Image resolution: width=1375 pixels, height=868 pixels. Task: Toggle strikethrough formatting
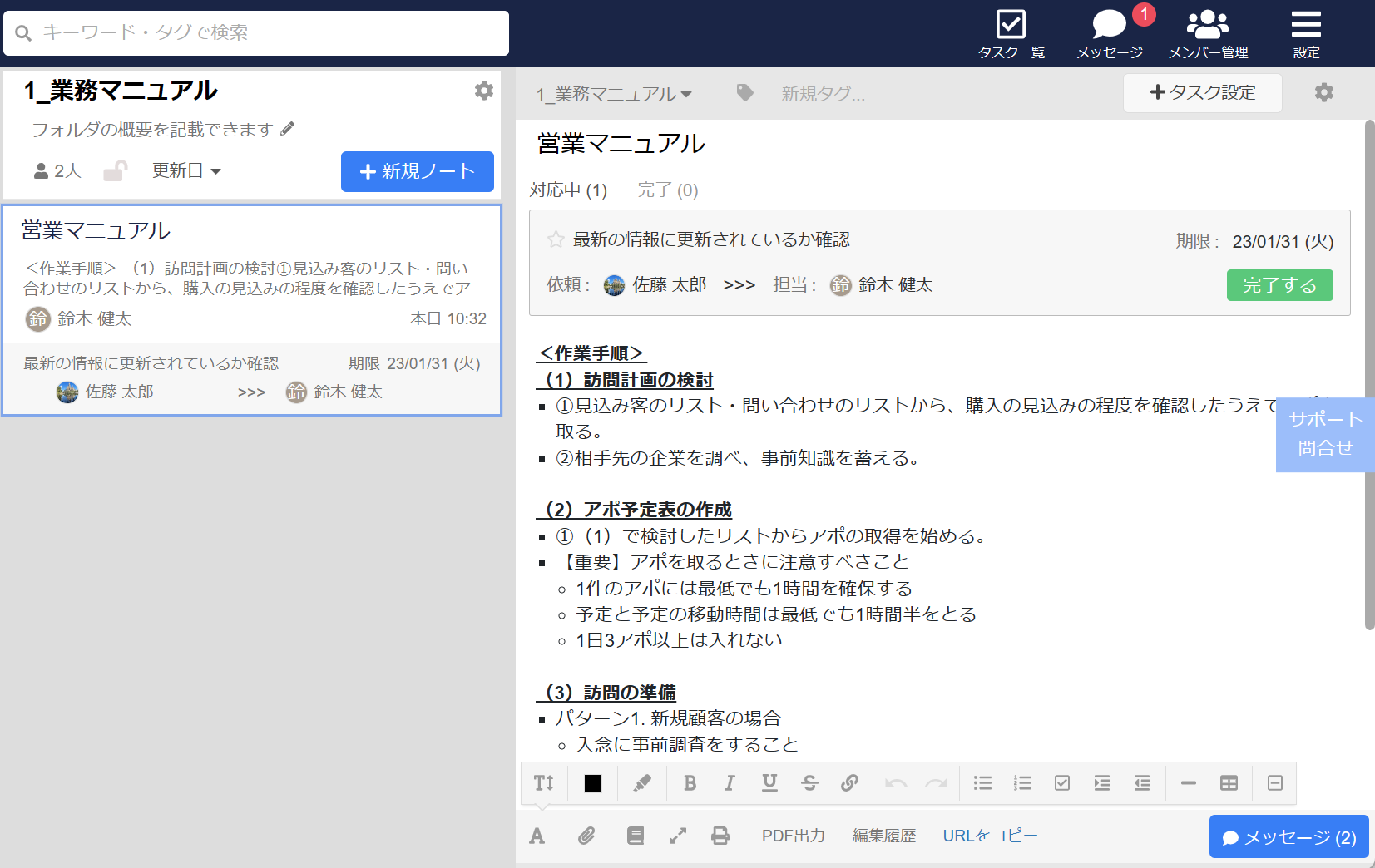[x=809, y=782]
